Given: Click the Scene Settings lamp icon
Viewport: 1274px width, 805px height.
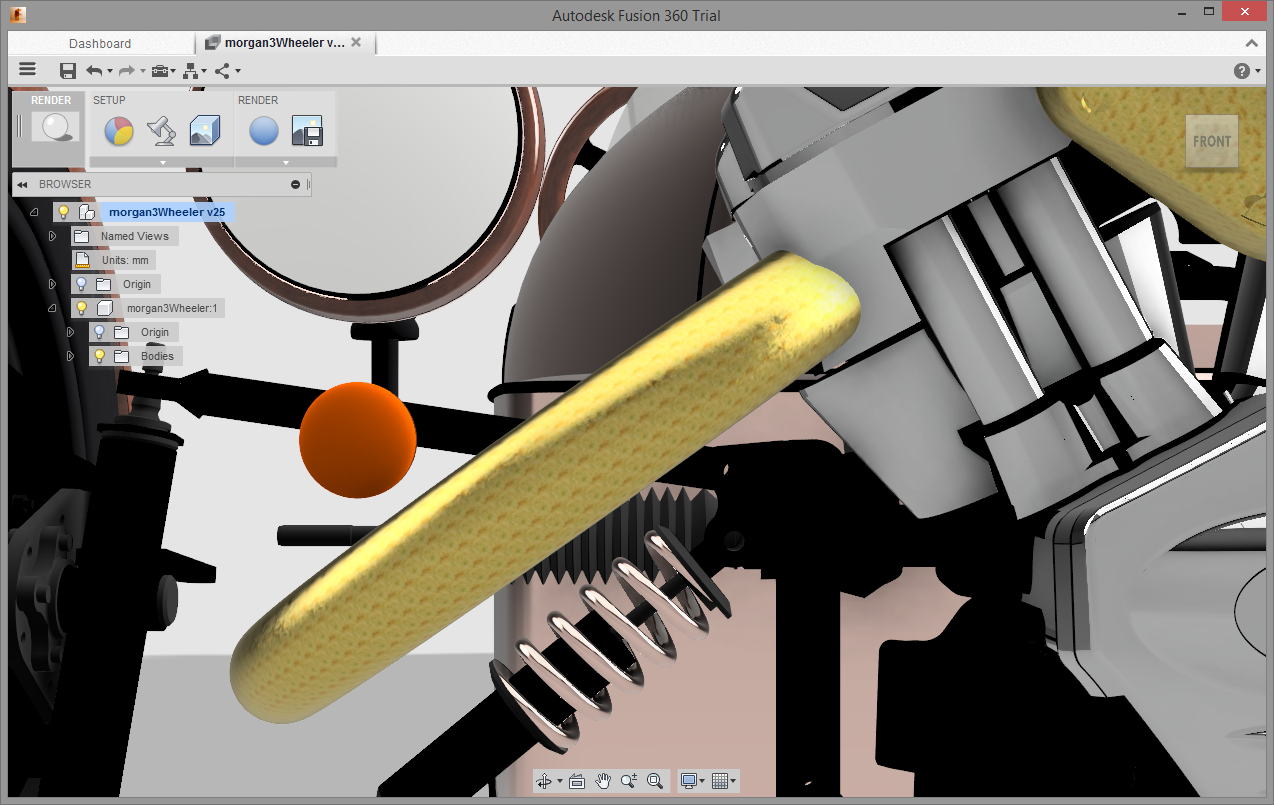Looking at the screenshot, I should pos(161,131).
